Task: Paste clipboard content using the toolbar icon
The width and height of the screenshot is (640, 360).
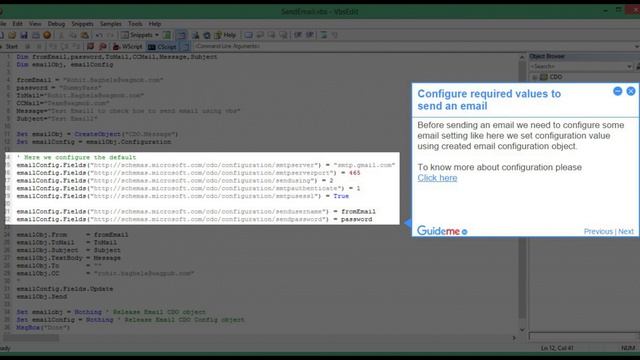Action: (85, 35)
